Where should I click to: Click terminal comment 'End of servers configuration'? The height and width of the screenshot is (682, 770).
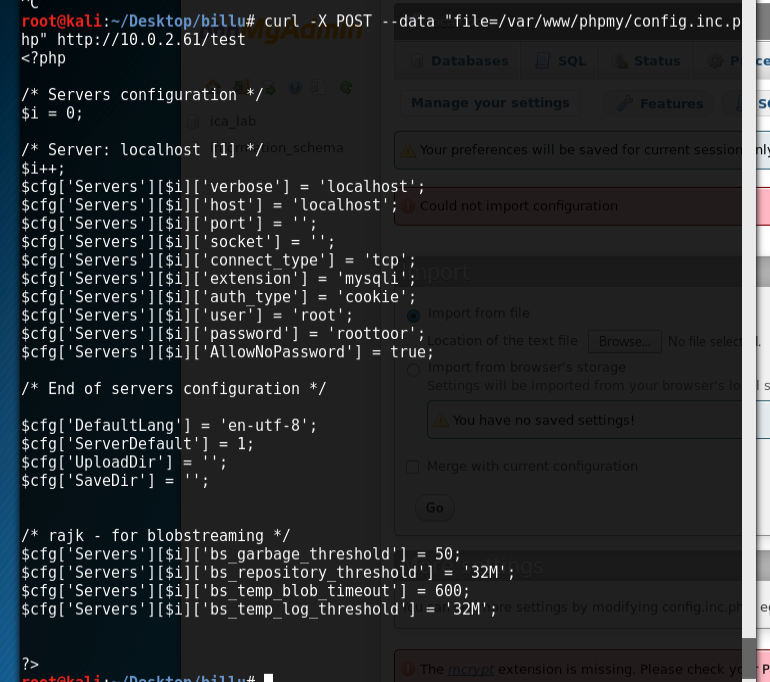point(173,389)
